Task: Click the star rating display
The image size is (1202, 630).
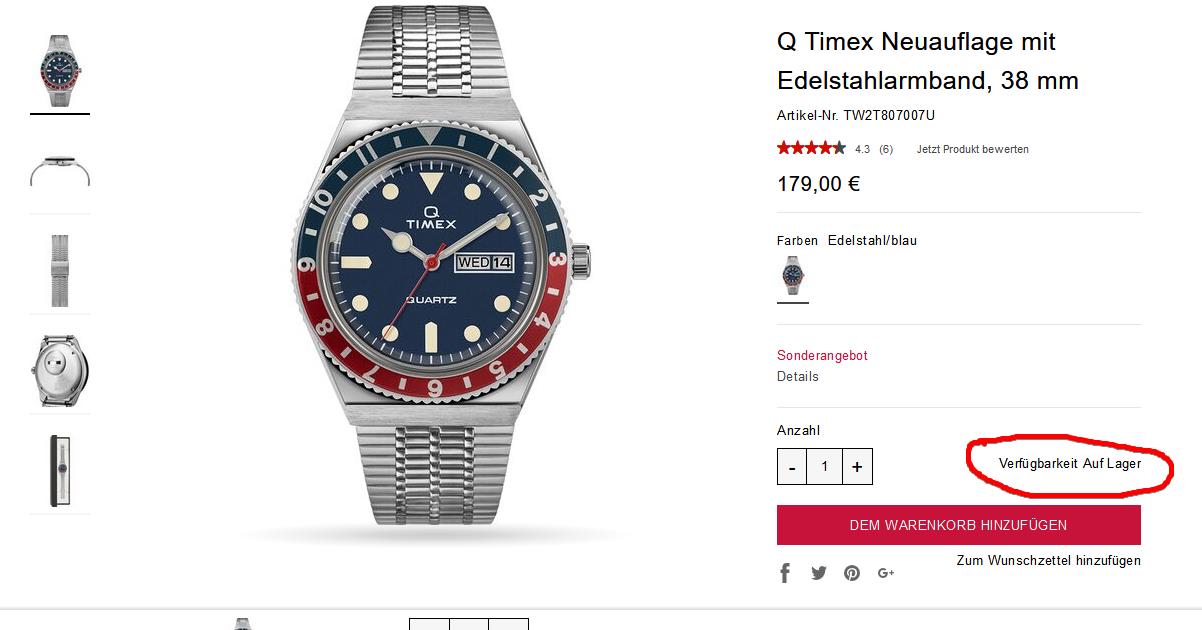Action: [x=811, y=149]
